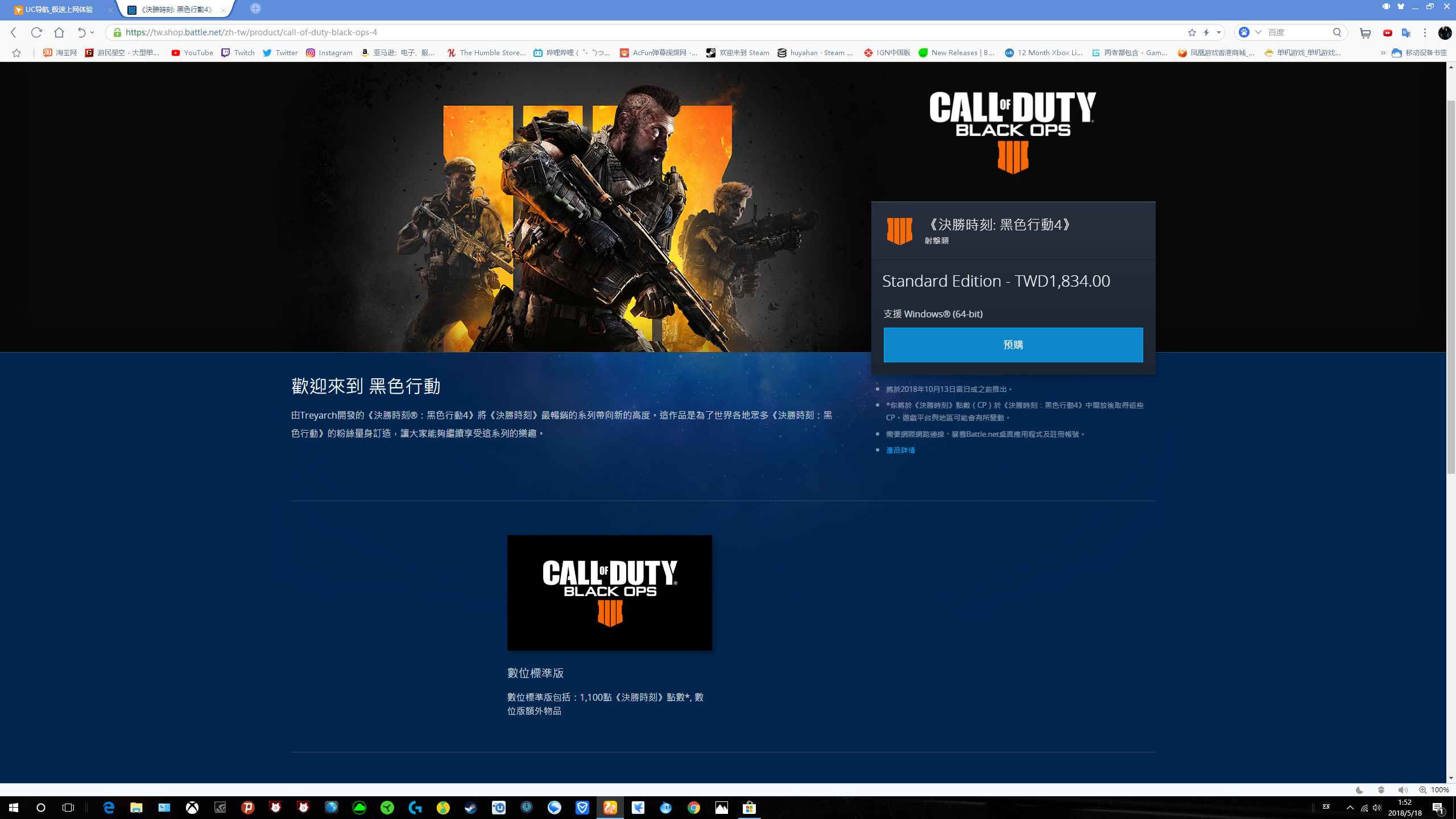Click the Baidu paw search engine icon
This screenshot has width=1456, height=819.
coord(1244,32)
